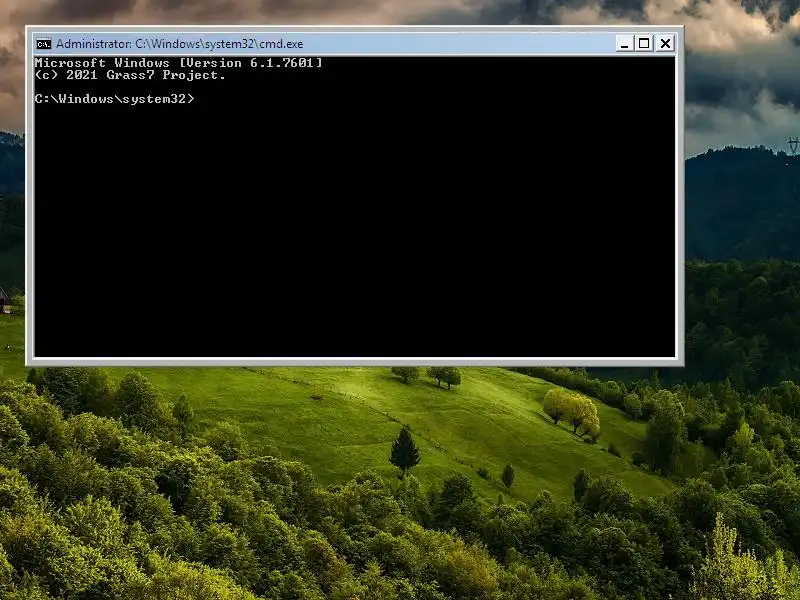Viewport: 800px width, 600px height.
Task: Close the cmd.exe window
Action: [665, 43]
